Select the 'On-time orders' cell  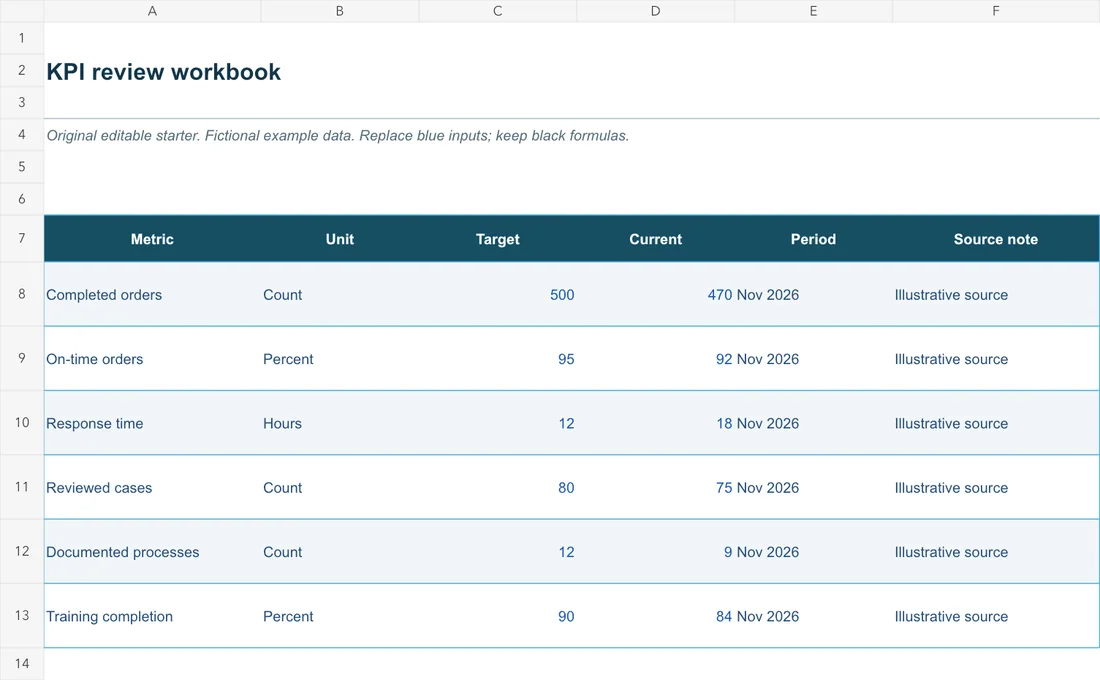click(152, 359)
